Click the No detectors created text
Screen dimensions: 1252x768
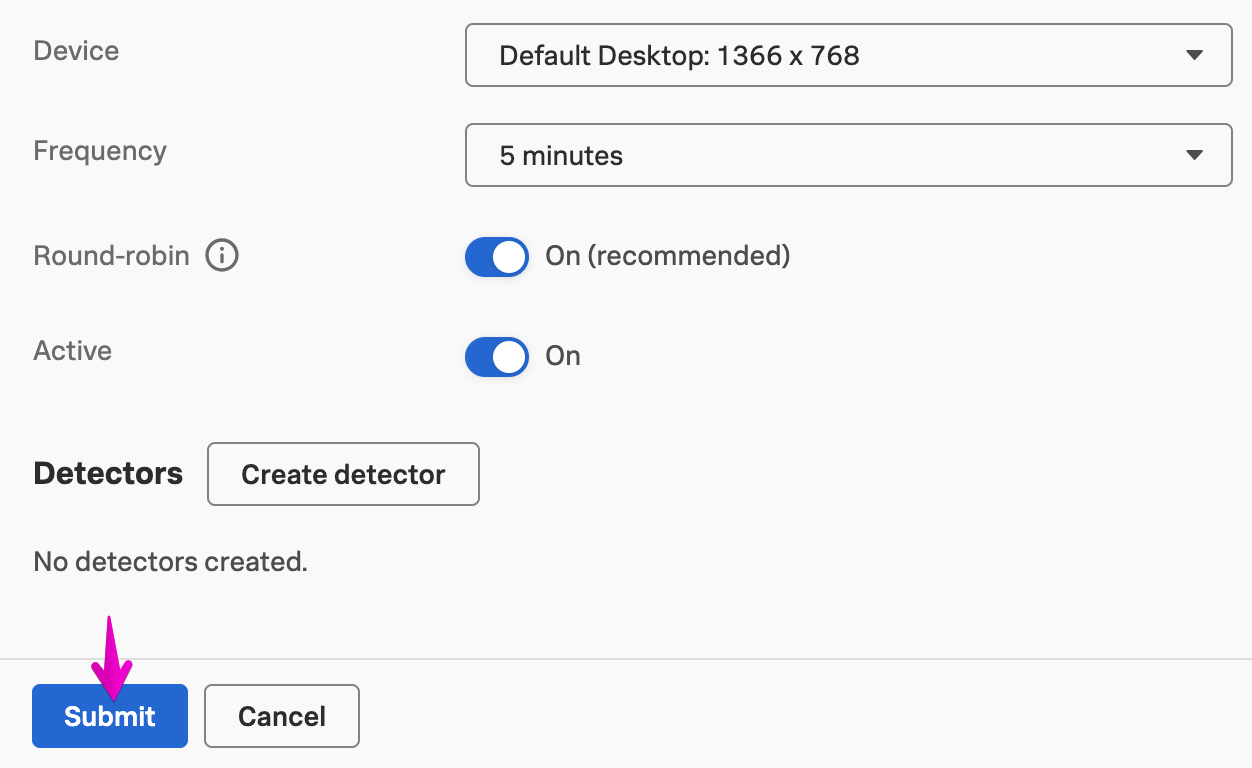click(x=170, y=562)
